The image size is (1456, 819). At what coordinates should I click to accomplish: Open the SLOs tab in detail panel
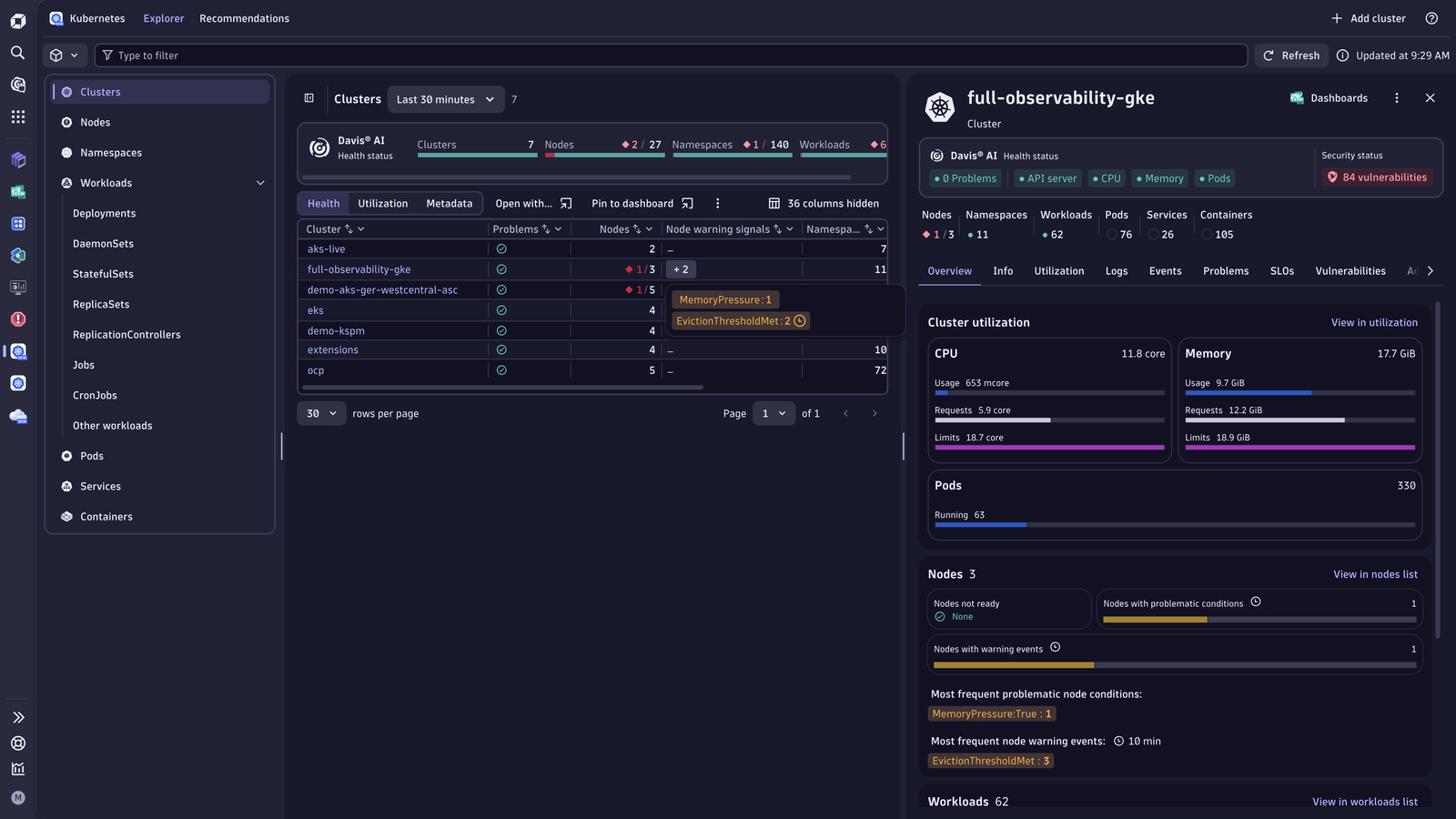point(1282,271)
